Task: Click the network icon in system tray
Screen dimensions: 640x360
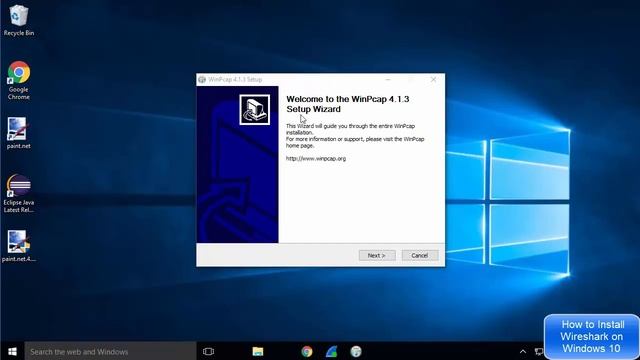Action: [539, 351]
